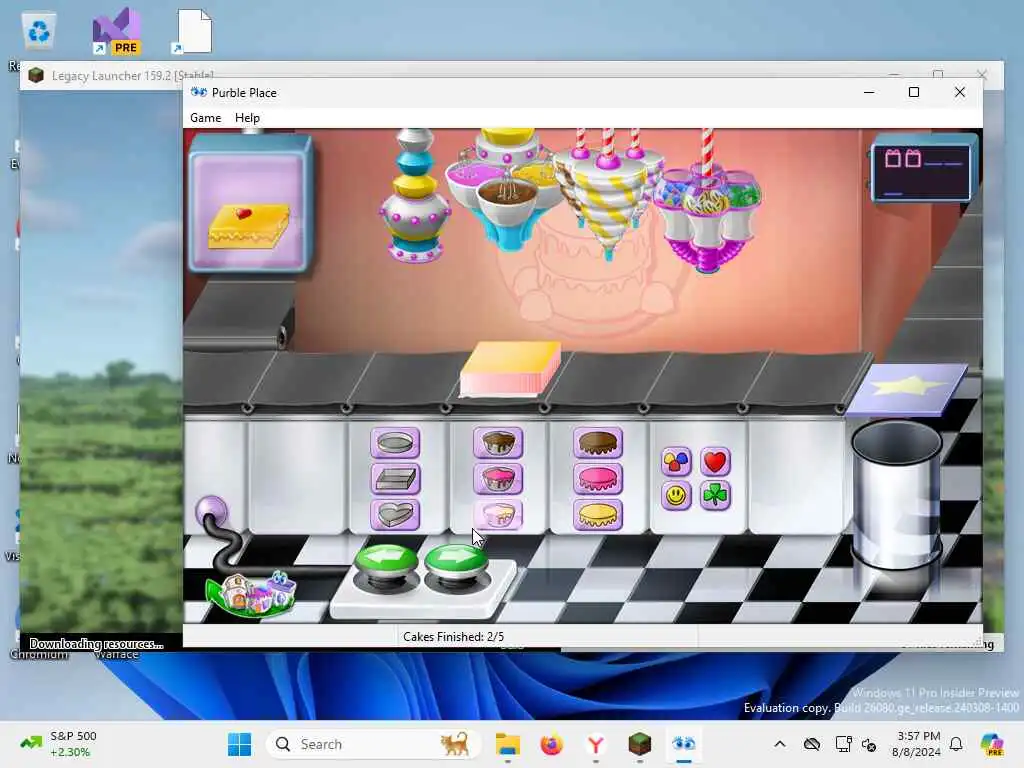The width and height of the screenshot is (1024, 768).
Task: View the cake order display screen
Action: tap(250, 204)
